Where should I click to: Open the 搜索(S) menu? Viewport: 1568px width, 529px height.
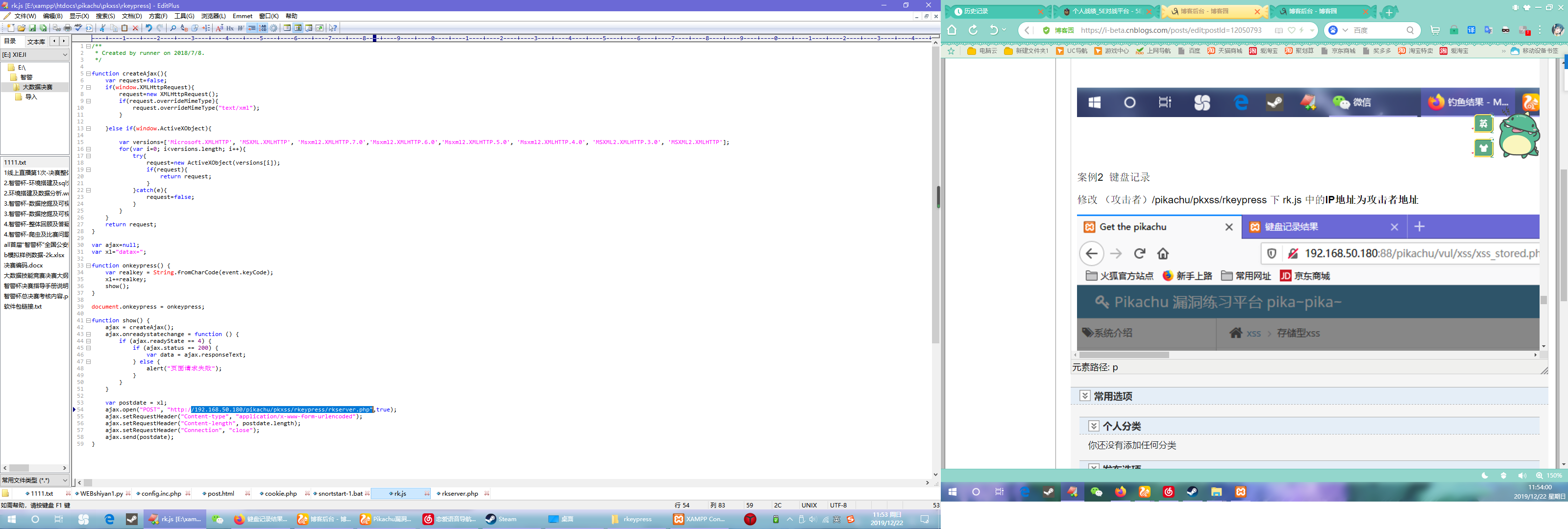(x=105, y=16)
